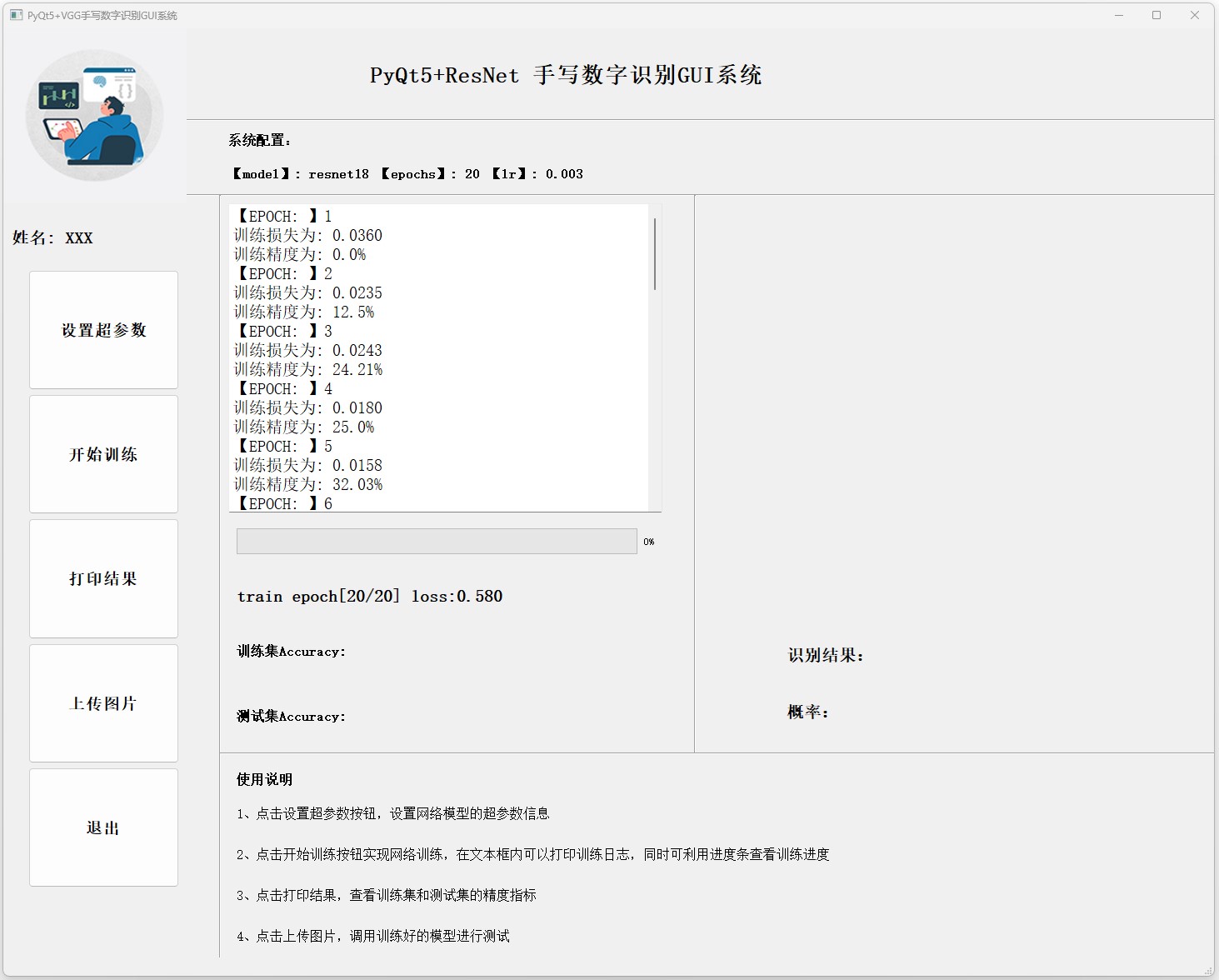Click the training log scrollbar handle
The width and height of the screenshot is (1219, 980).
click(655, 254)
